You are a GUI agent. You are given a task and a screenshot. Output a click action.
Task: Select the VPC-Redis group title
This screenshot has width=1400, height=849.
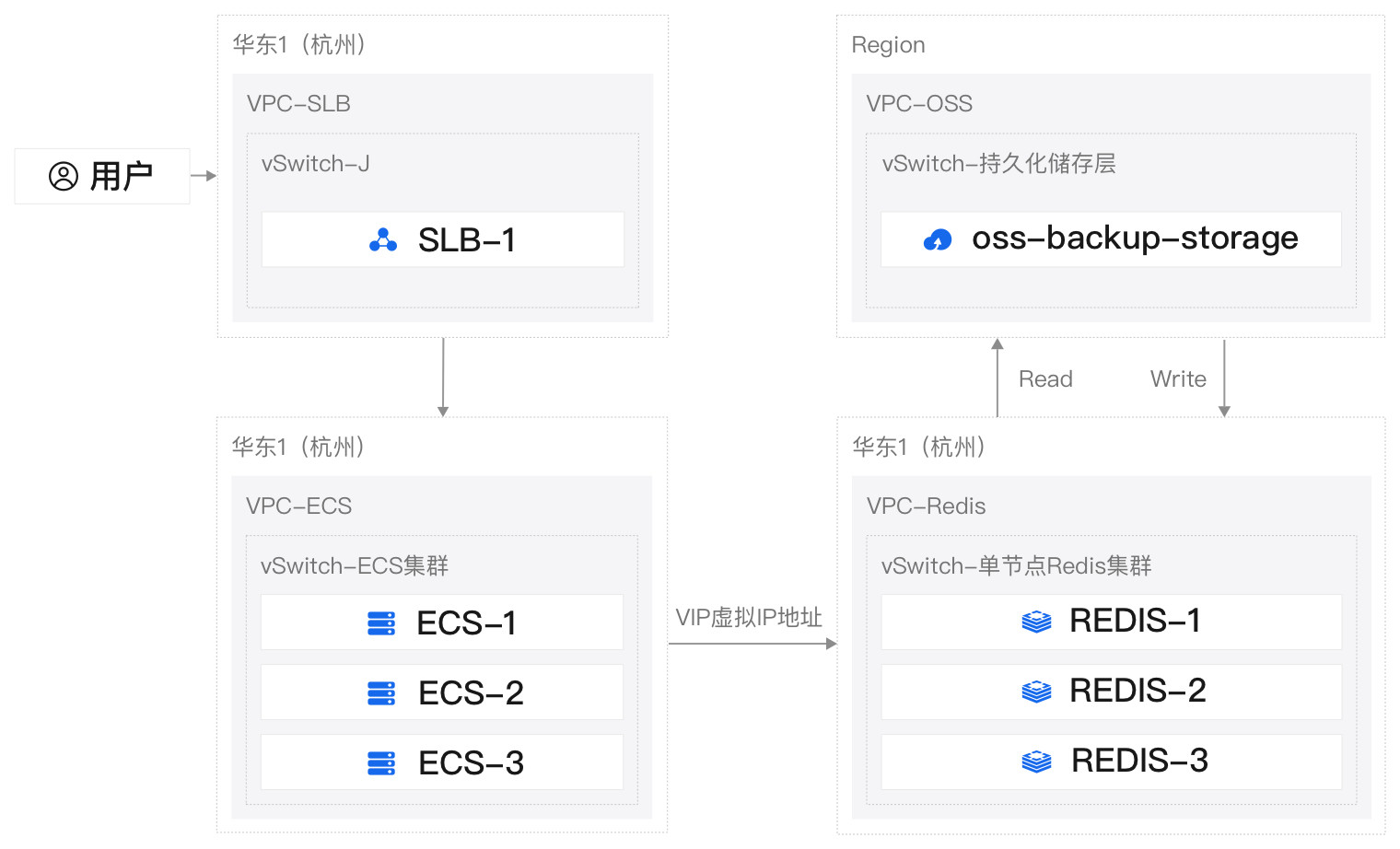click(x=926, y=506)
